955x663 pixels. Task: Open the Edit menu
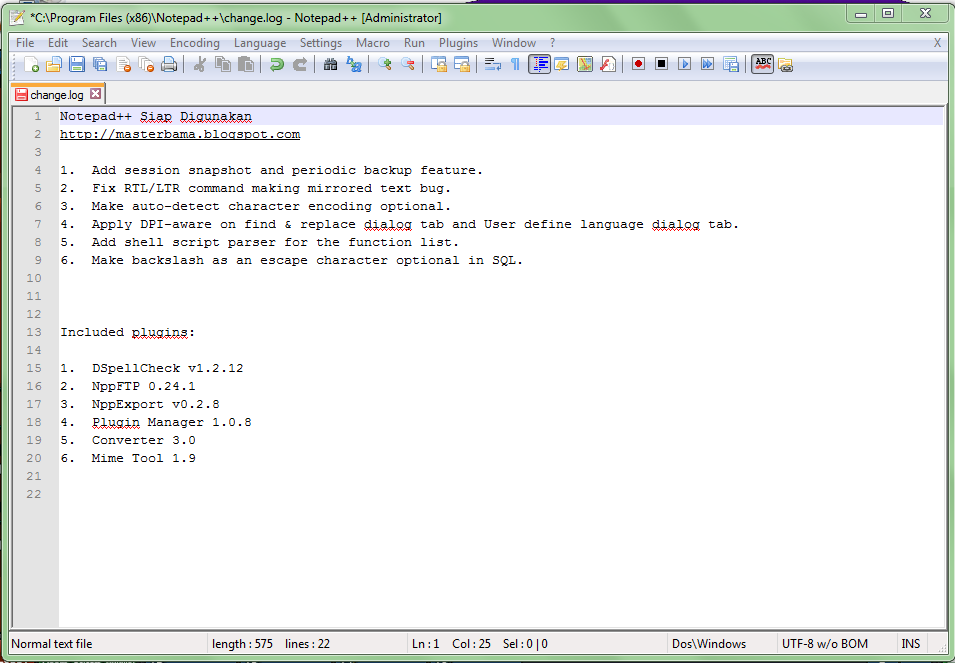pos(58,43)
